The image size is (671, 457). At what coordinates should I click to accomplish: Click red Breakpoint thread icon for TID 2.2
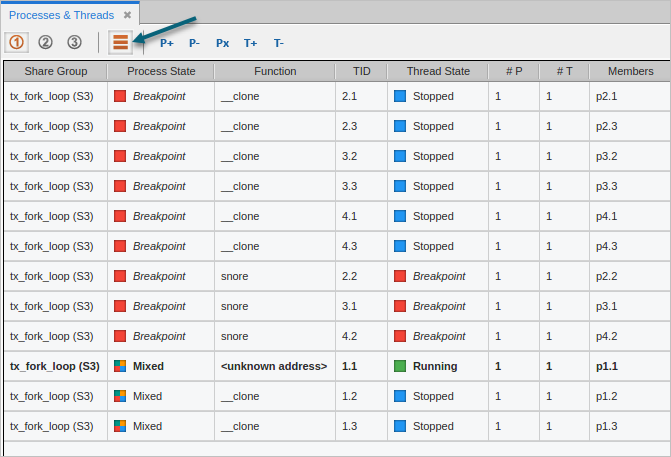coord(400,276)
